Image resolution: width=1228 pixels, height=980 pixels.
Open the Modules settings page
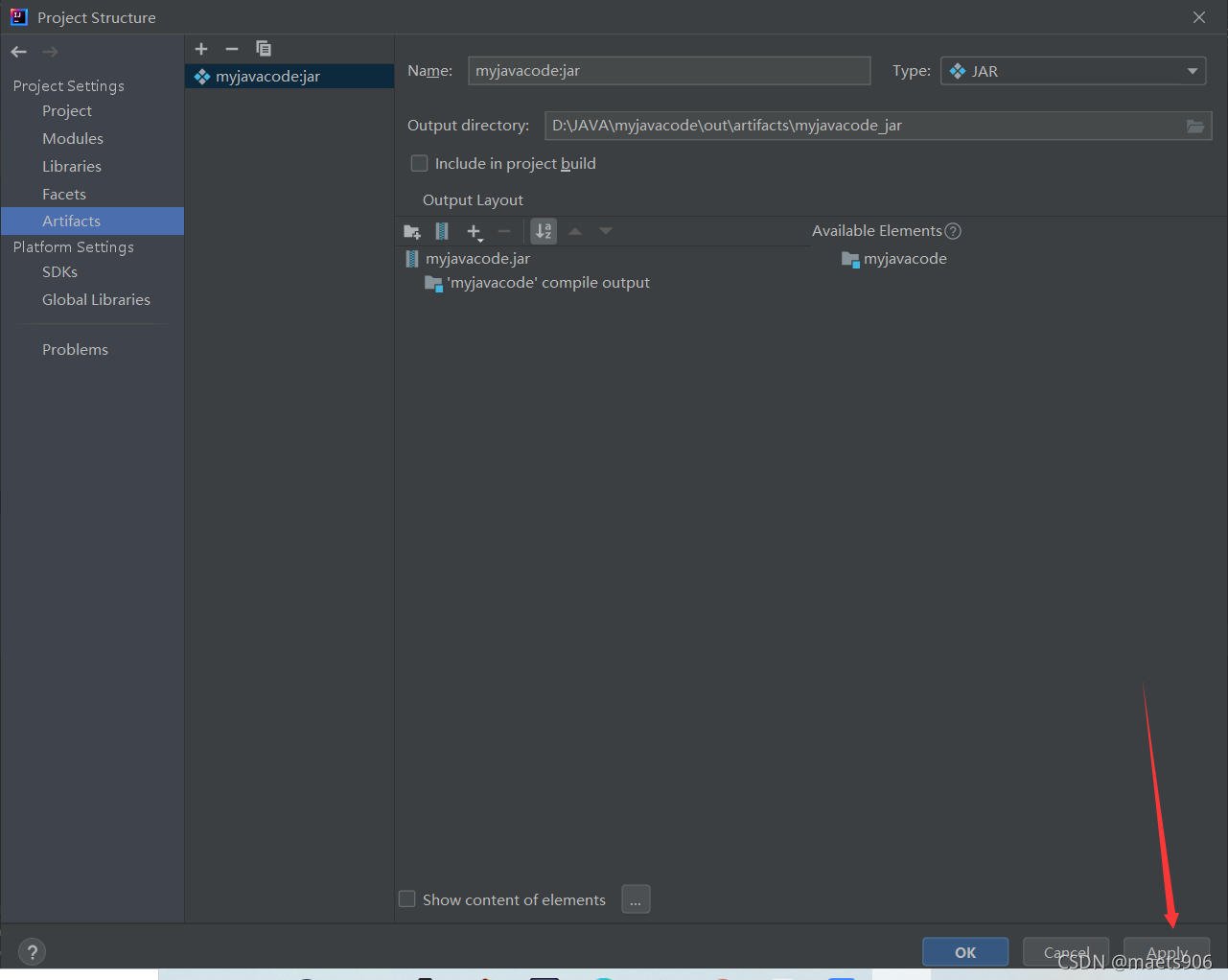click(73, 139)
